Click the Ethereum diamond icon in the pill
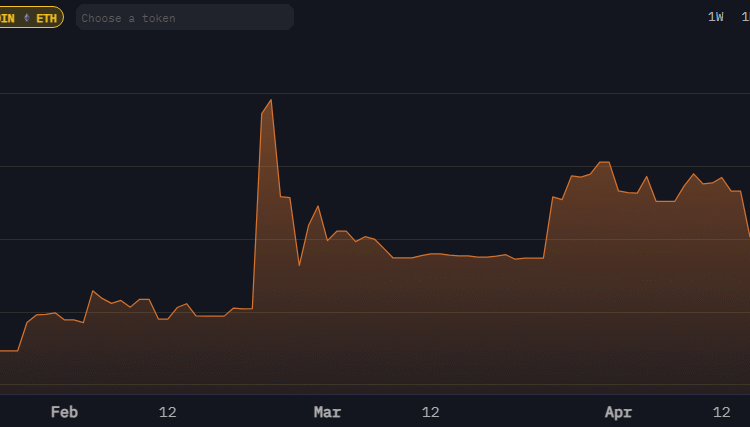Screen dimensions: 750x427 click(x=27, y=18)
